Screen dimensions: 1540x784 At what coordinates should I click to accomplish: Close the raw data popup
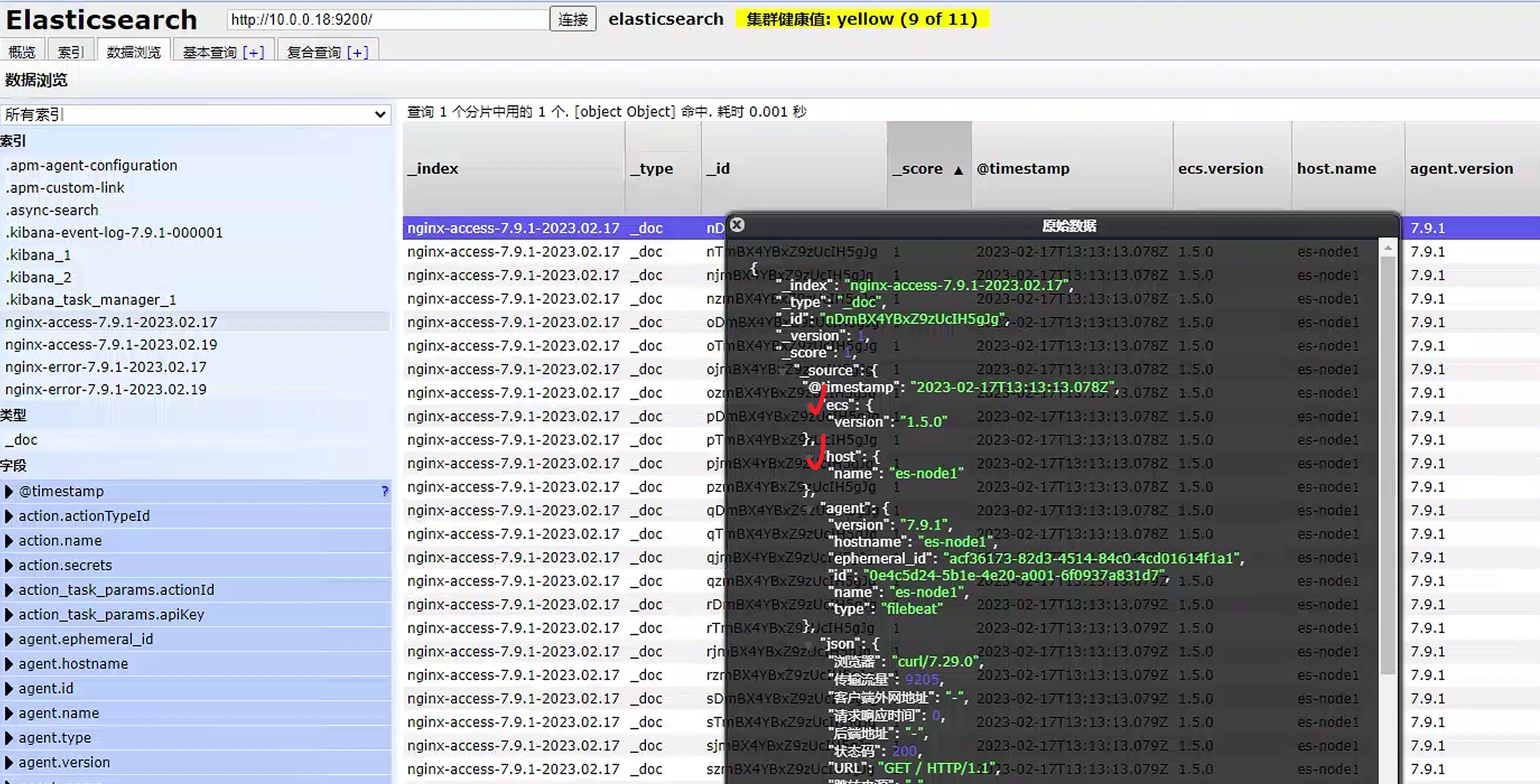(737, 225)
